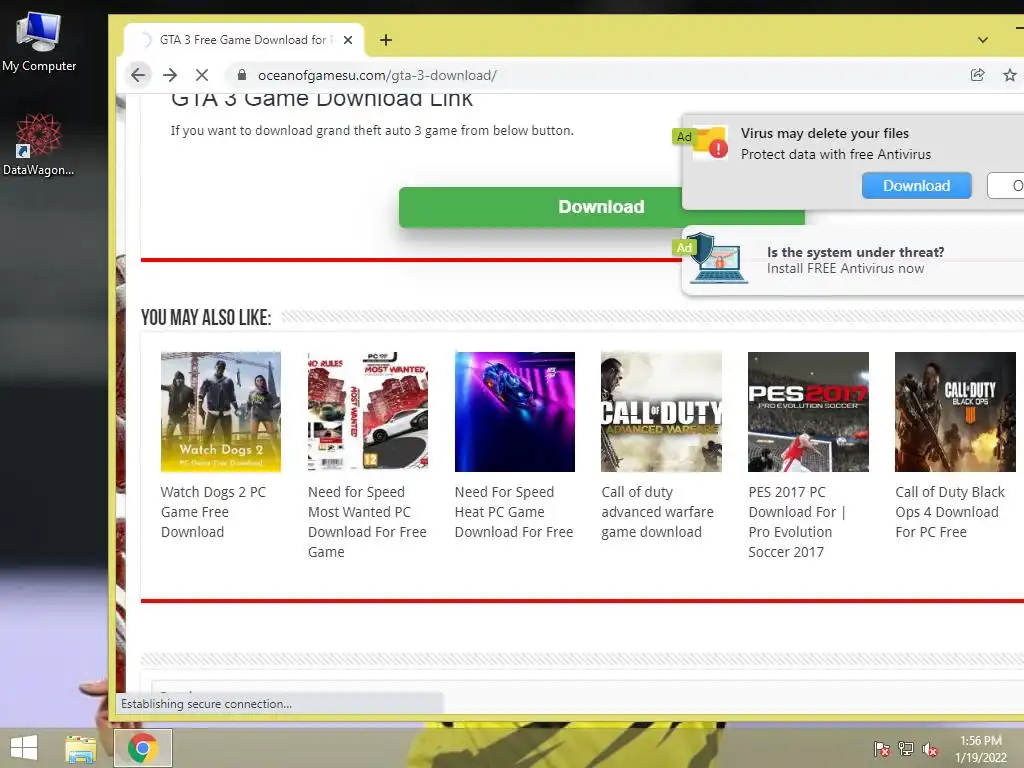This screenshot has width=1024, height=768.
Task: Open the Watch Dogs 2 thumbnail
Action: click(221, 411)
